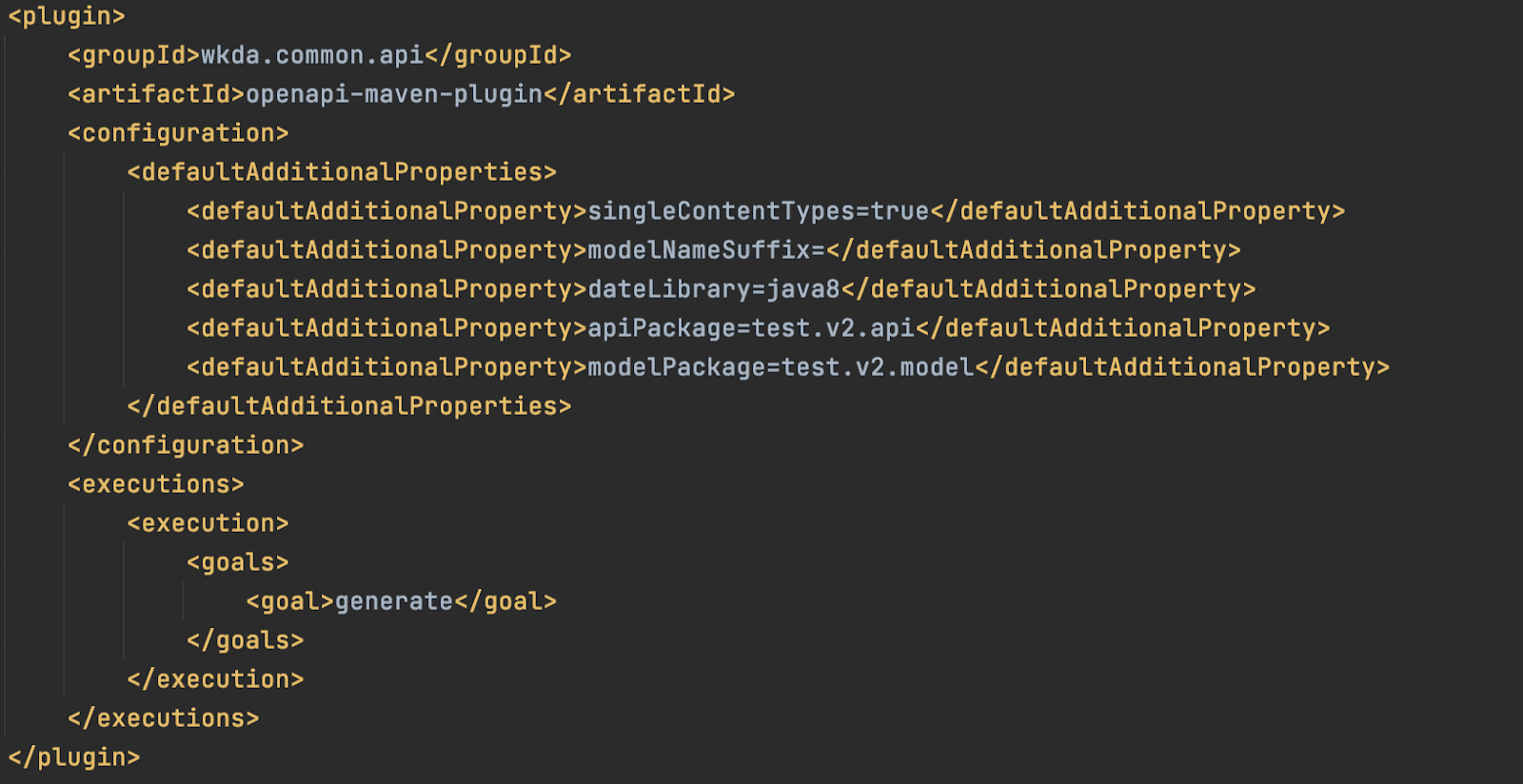Click the opening executions tag

[156, 484]
